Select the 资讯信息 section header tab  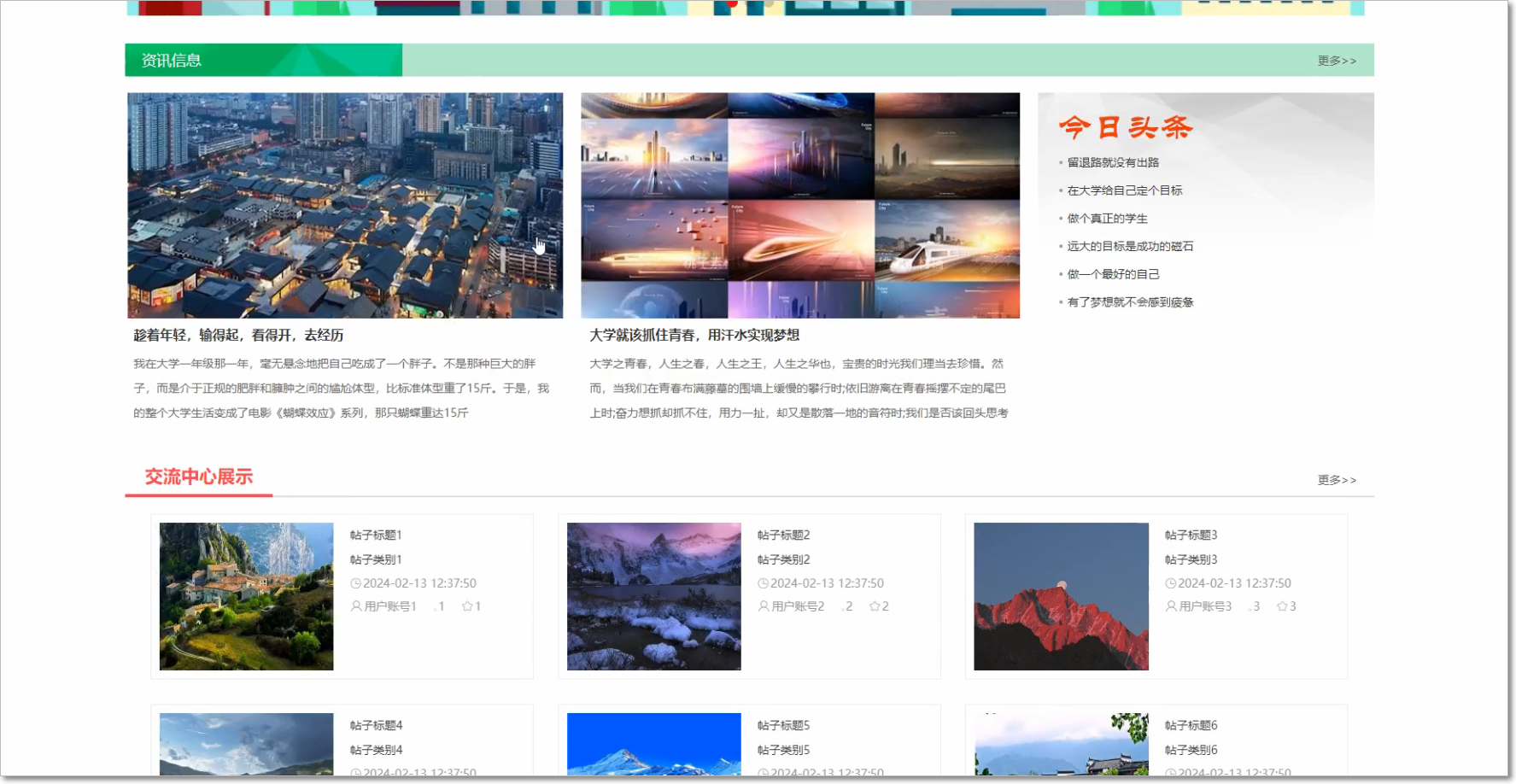264,60
